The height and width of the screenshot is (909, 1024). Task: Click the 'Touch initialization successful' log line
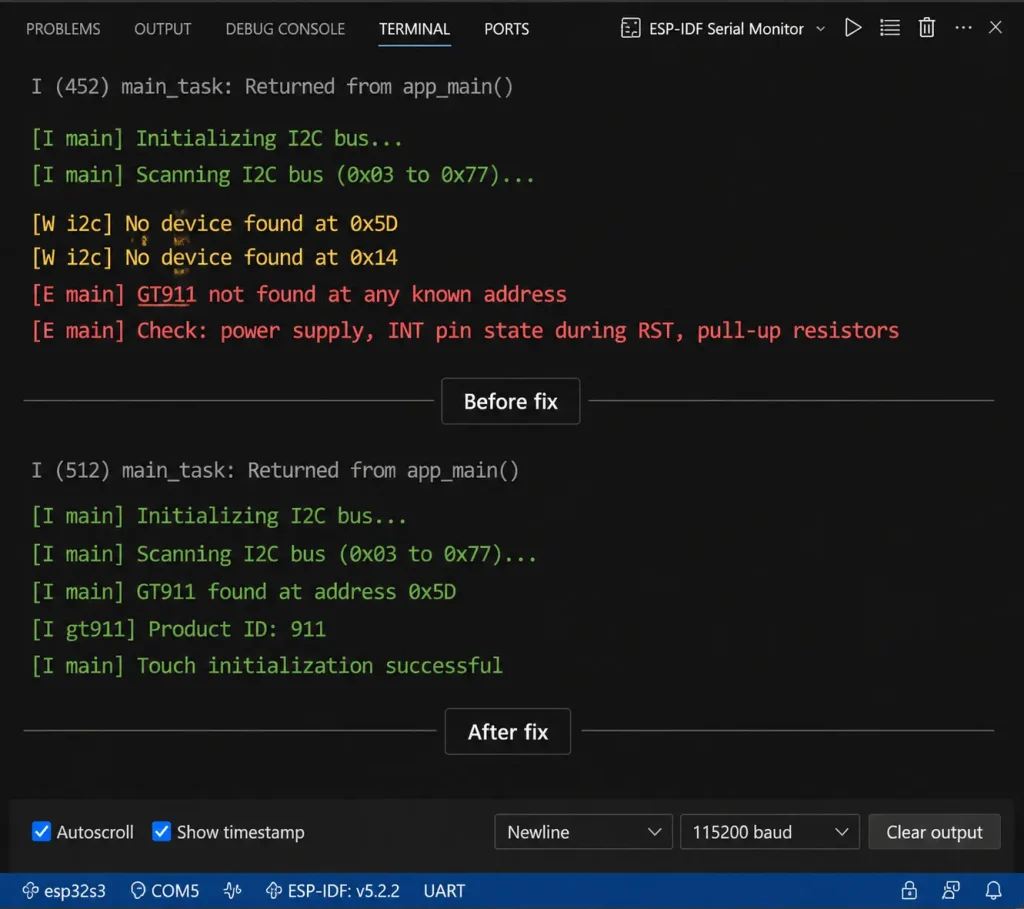(x=267, y=666)
